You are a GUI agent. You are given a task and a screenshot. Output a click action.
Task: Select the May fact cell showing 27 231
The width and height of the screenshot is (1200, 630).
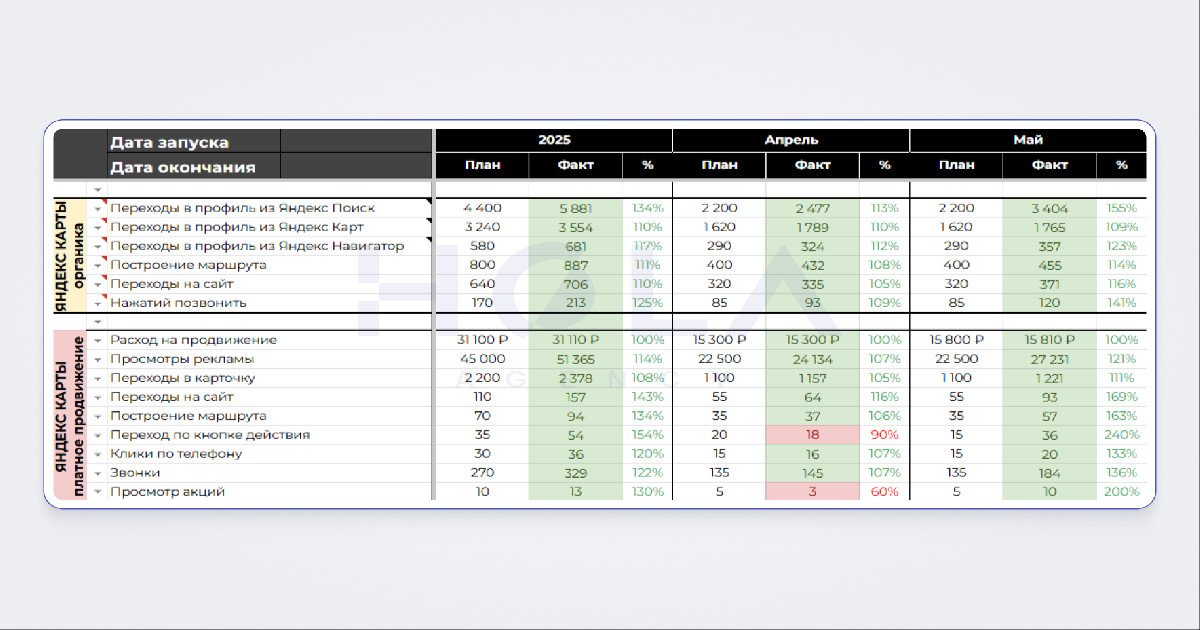click(1049, 360)
